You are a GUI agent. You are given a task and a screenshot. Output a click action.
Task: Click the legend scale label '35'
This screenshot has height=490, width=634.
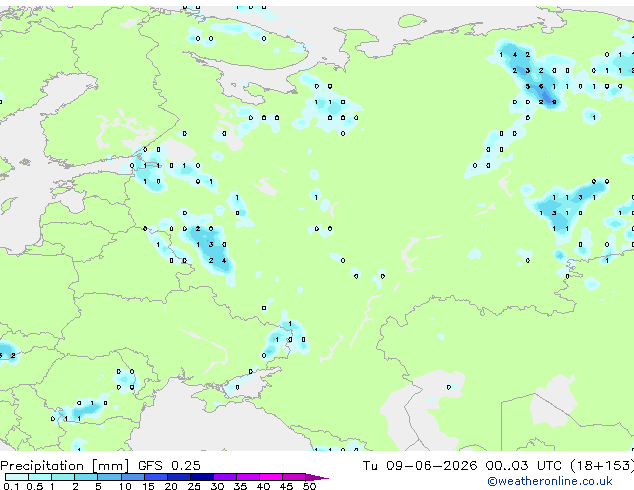point(240,486)
